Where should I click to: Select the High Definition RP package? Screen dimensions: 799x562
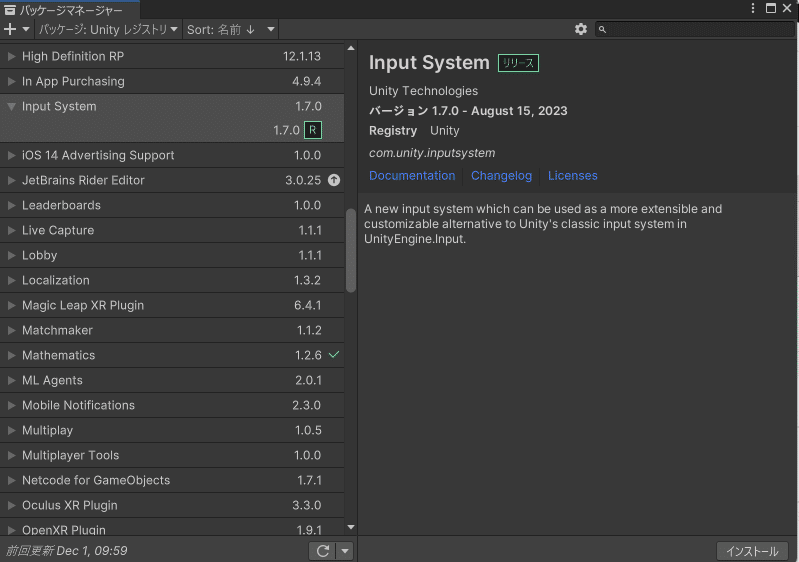click(x=172, y=56)
